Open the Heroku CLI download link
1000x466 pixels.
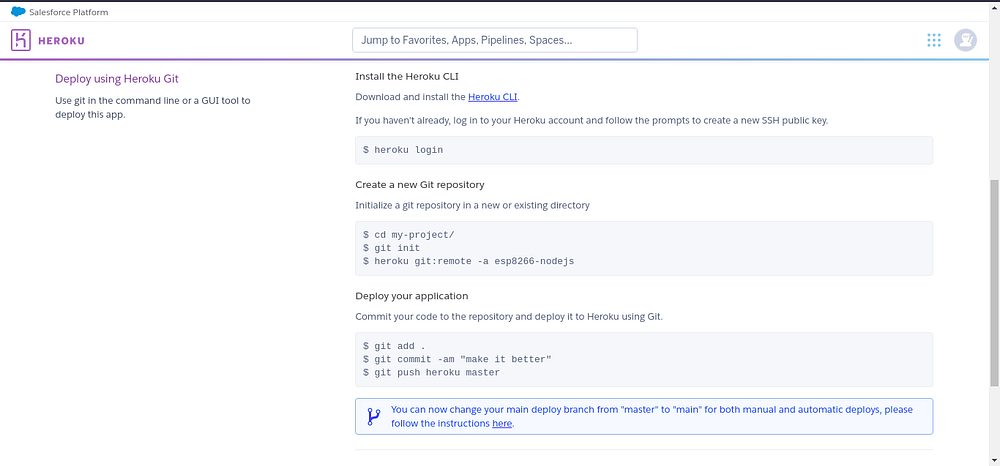point(492,97)
